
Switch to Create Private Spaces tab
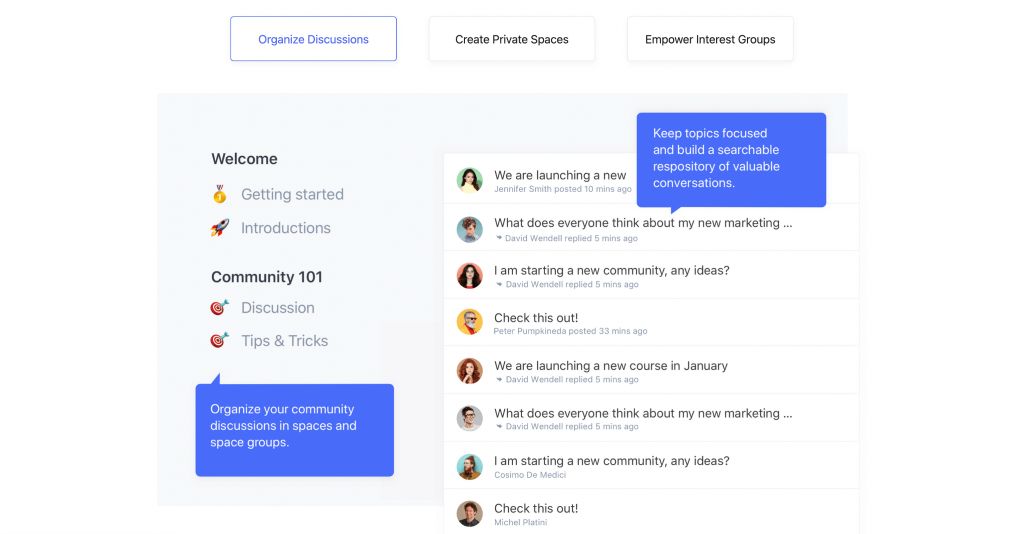[x=512, y=39]
